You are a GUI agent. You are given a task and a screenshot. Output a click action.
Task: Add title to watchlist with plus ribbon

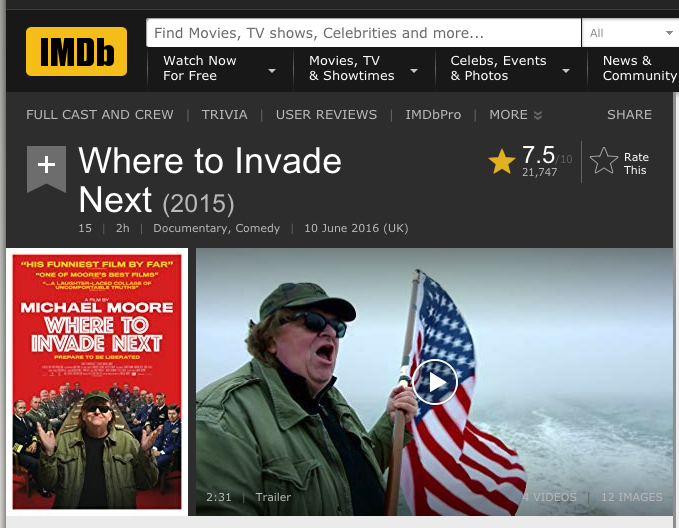46,166
